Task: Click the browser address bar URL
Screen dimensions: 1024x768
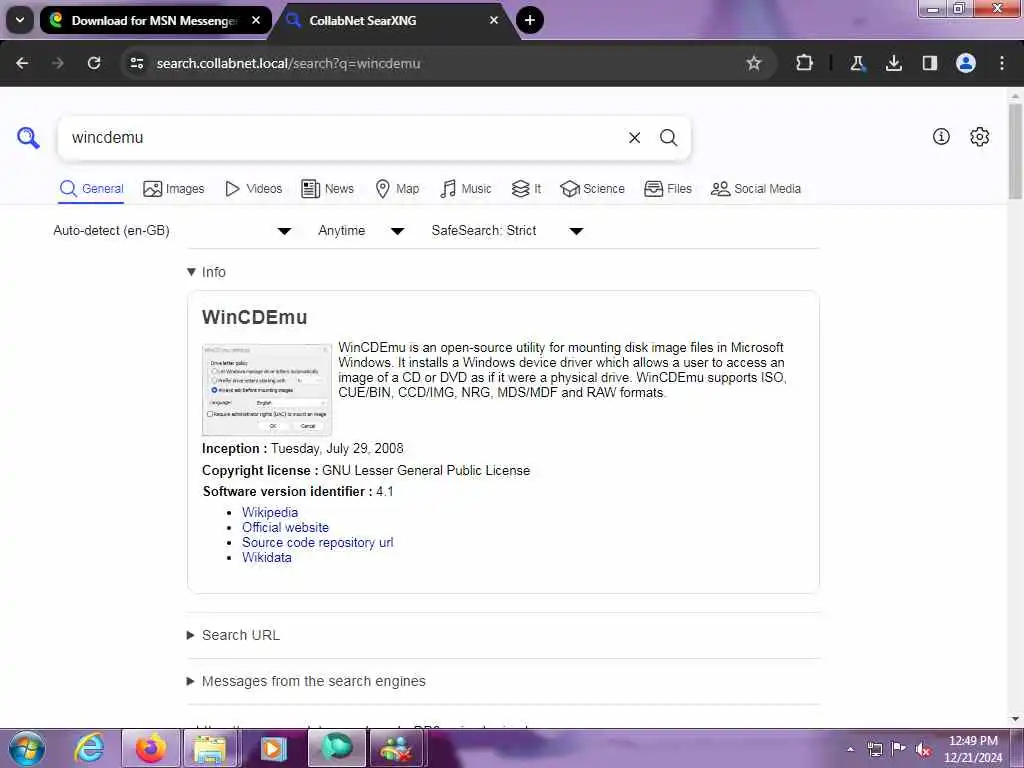Action: click(288, 63)
